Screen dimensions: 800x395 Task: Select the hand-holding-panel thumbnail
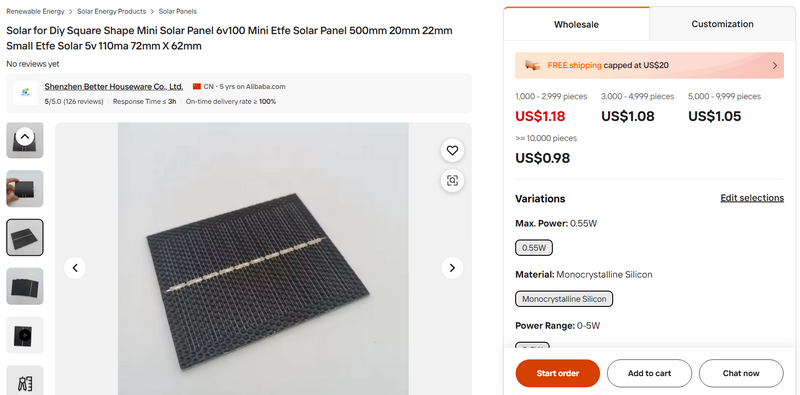(x=24, y=188)
